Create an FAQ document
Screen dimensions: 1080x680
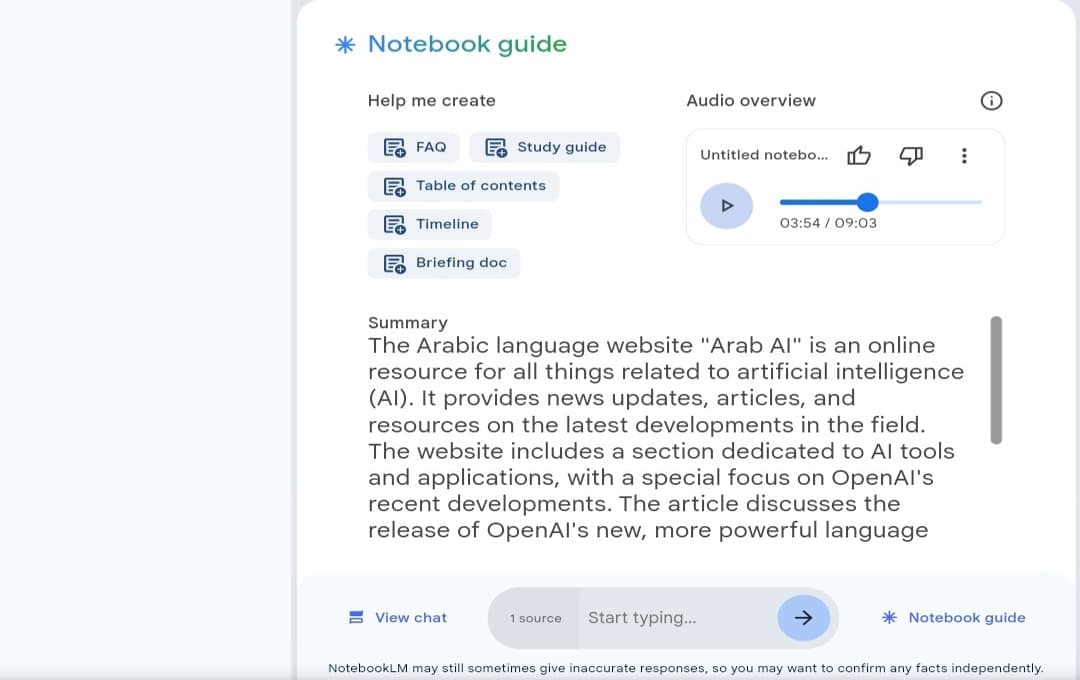414,147
